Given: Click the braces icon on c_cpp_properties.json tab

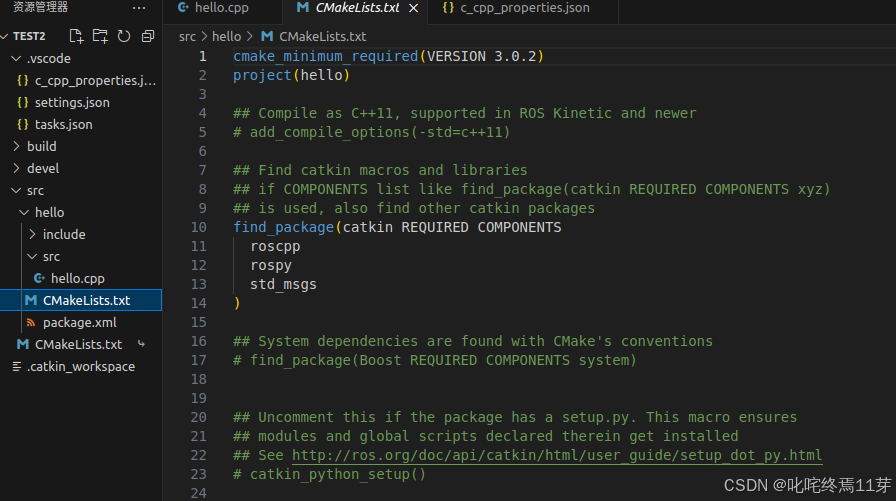Looking at the screenshot, I should point(449,7).
